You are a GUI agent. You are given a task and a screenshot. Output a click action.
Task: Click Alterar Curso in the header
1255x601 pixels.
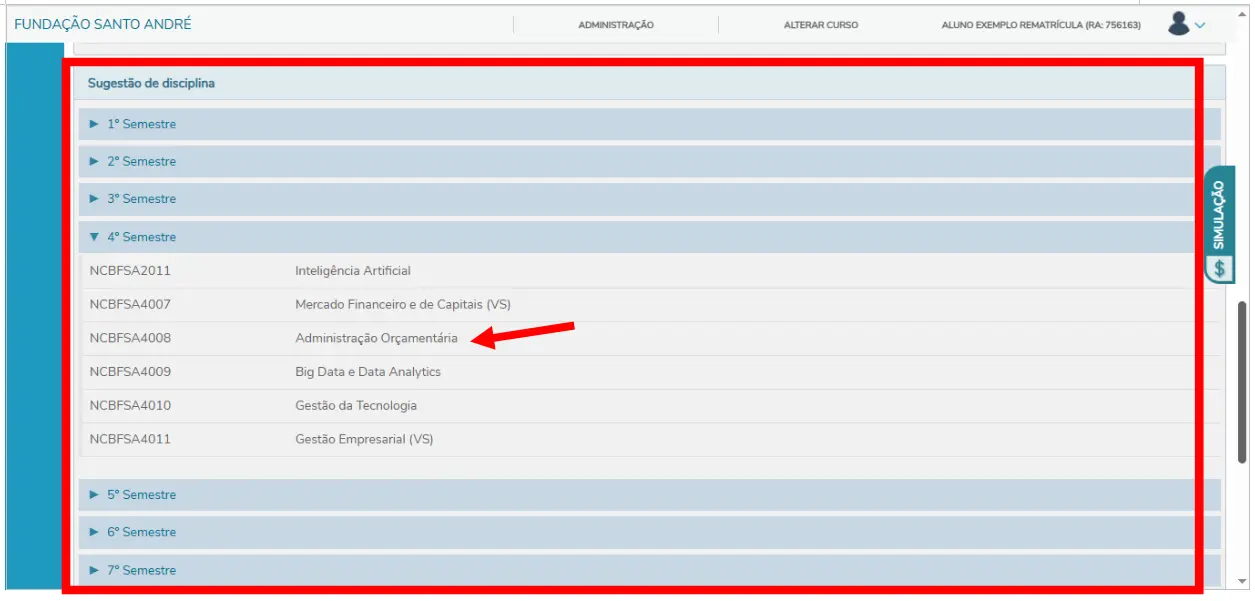[x=820, y=25]
